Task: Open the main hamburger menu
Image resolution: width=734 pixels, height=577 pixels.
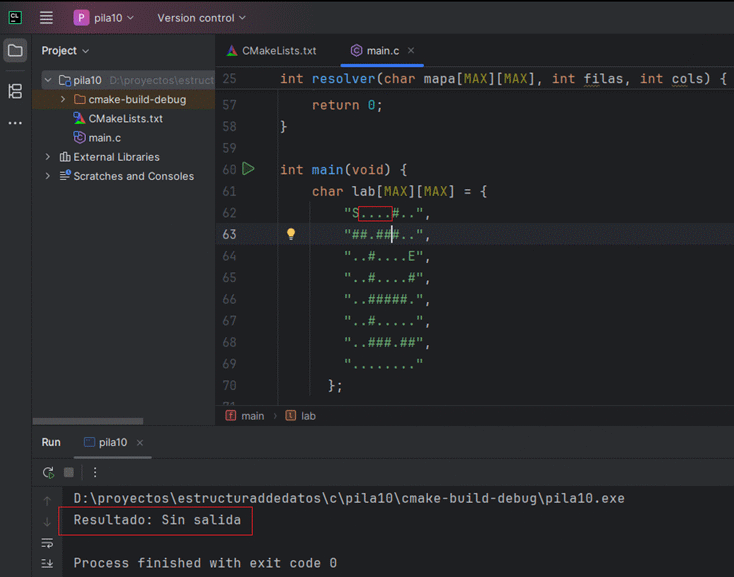Action: (46, 18)
